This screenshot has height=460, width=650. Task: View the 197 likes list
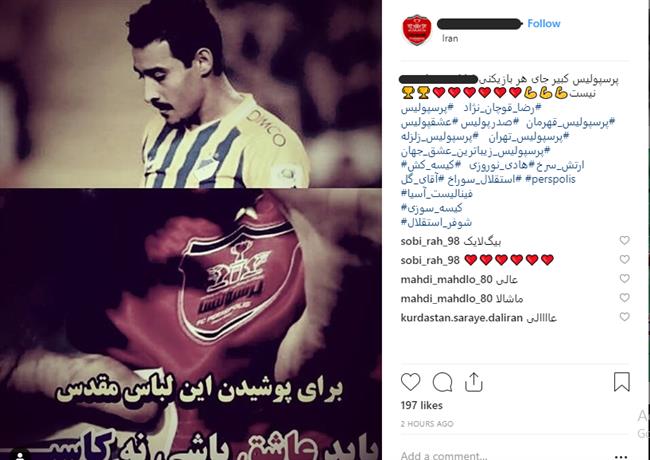(422, 405)
